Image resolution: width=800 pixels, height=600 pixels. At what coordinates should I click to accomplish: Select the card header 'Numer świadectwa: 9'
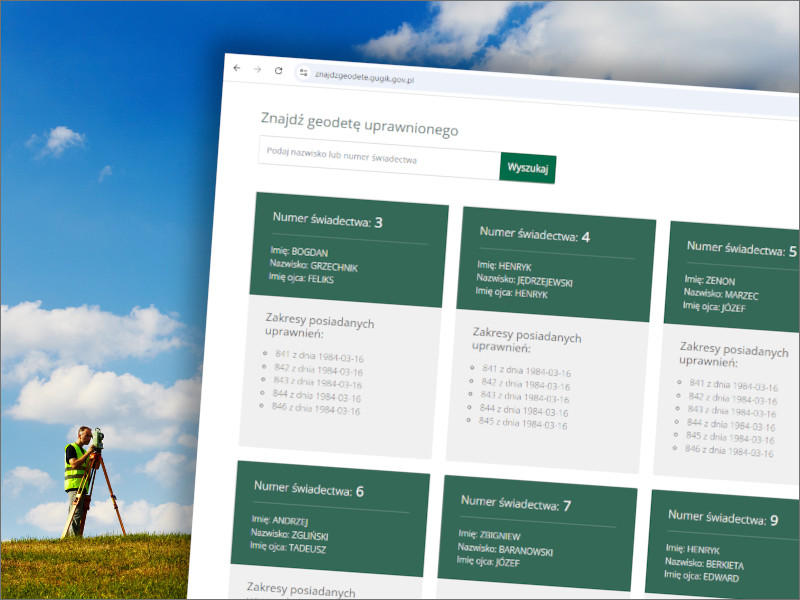[x=723, y=517]
